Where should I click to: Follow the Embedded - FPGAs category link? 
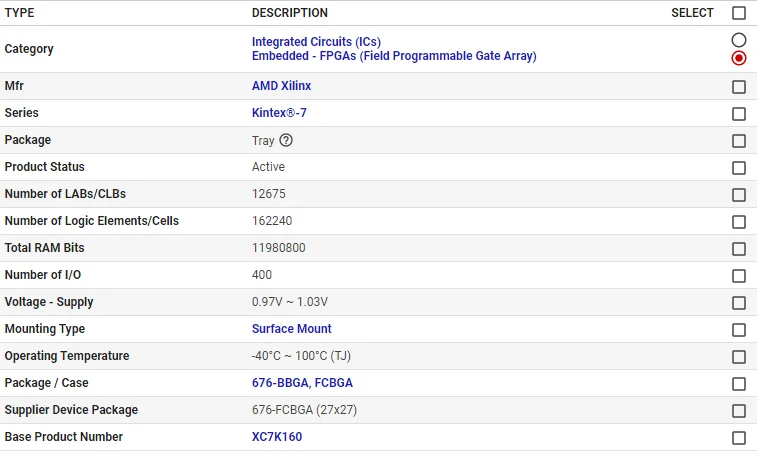tap(394, 56)
